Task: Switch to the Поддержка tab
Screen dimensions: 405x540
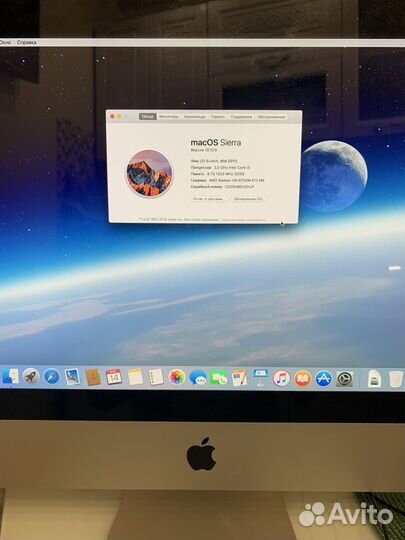Action: click(x=241, y=117)
